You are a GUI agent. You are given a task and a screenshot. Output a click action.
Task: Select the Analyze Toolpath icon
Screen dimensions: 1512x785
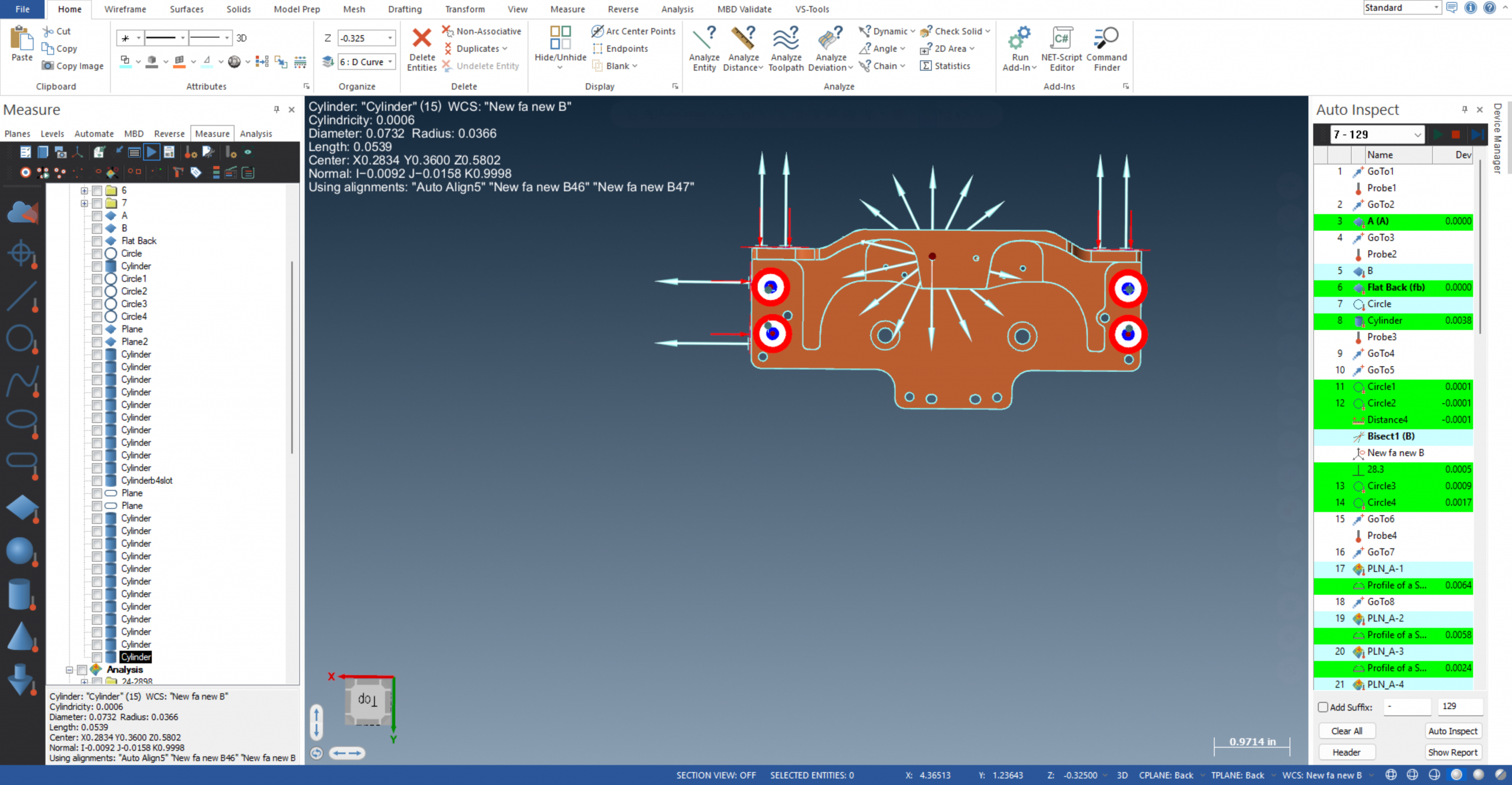786,40
